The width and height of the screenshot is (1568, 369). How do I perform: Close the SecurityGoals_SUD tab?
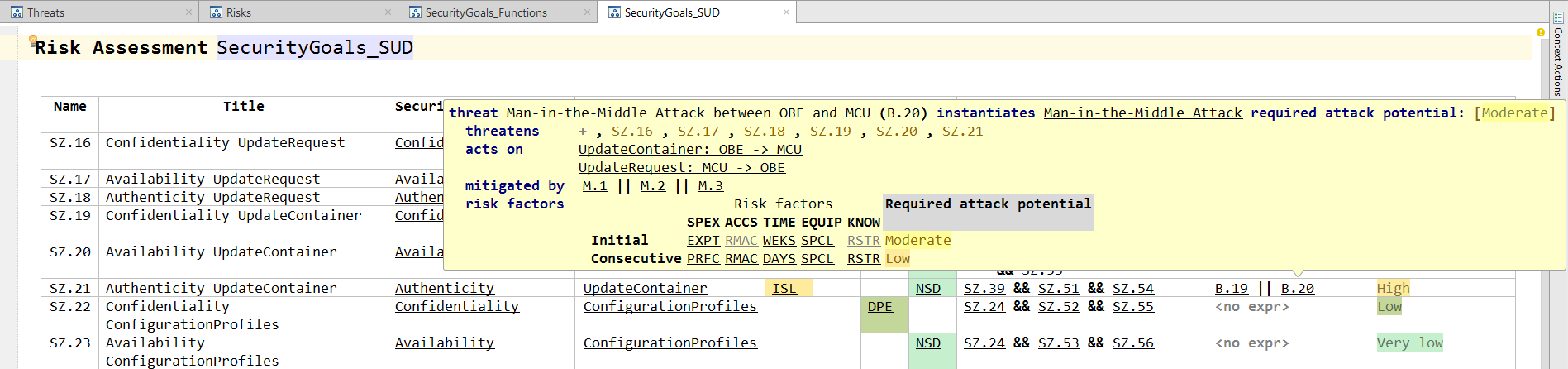pyautogui.click(x=786, y=12)
